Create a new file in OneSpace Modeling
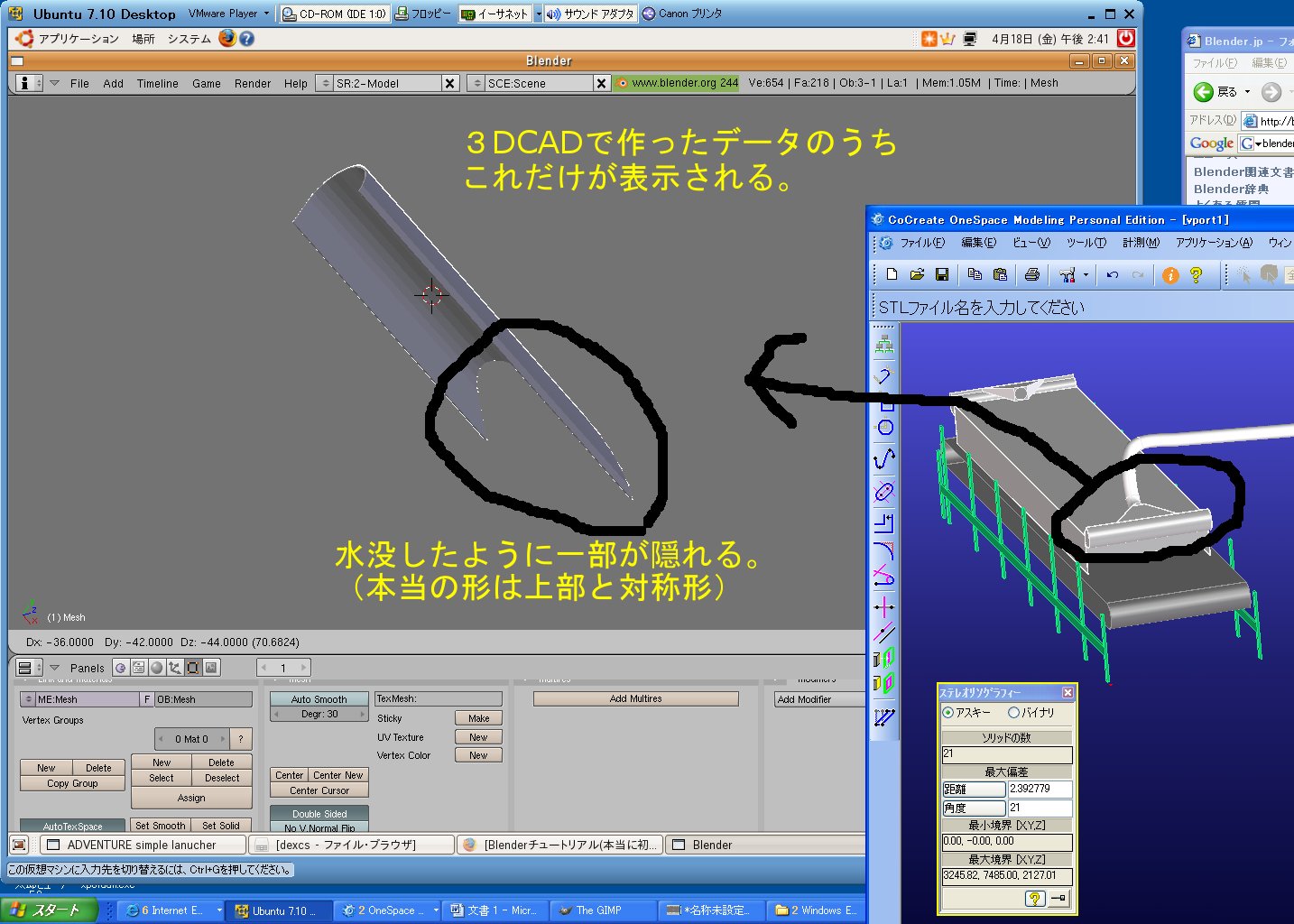The image size is (1294, 924). pos(892,274)
